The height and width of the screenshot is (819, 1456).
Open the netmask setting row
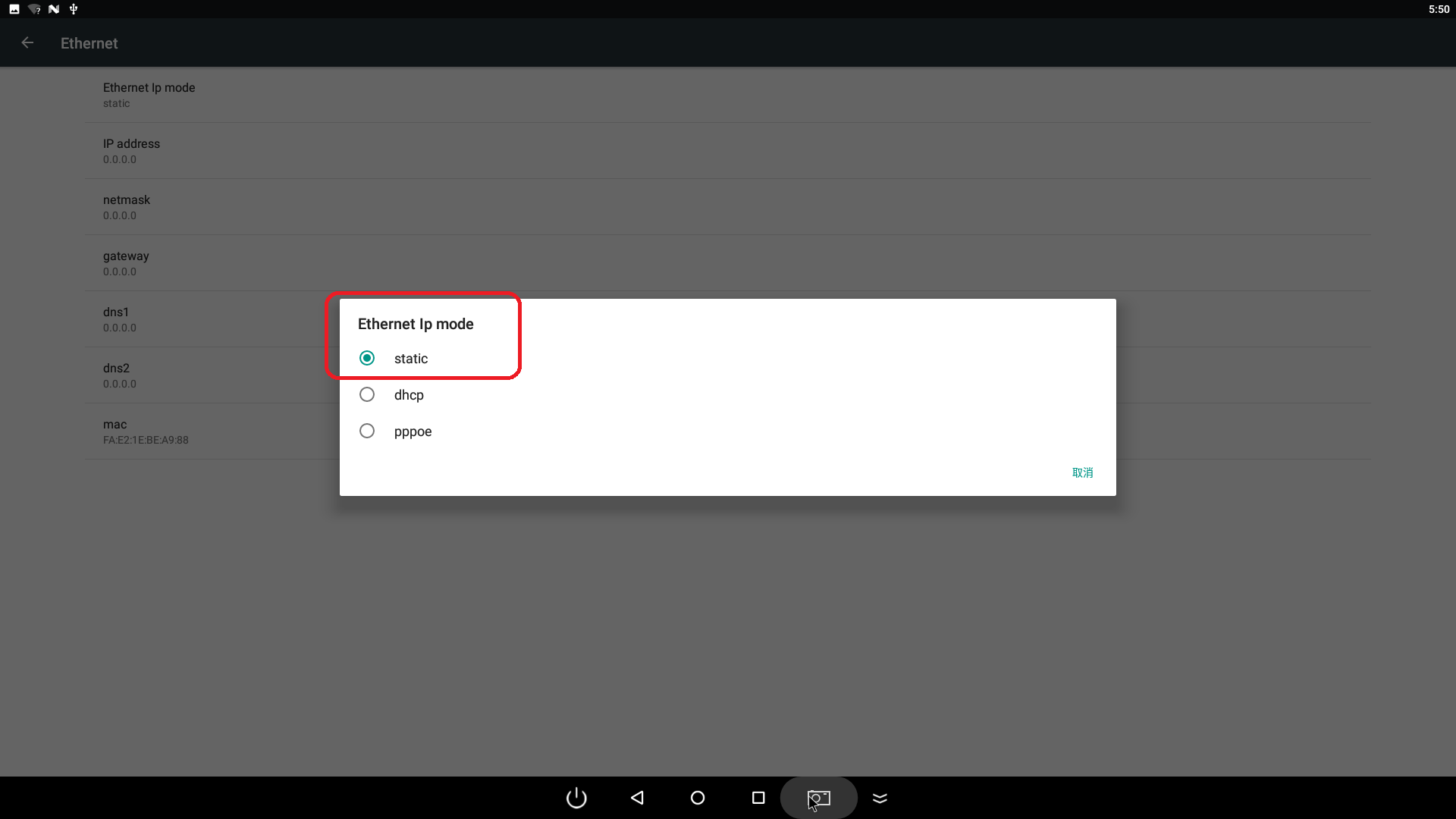coord(127,207)
